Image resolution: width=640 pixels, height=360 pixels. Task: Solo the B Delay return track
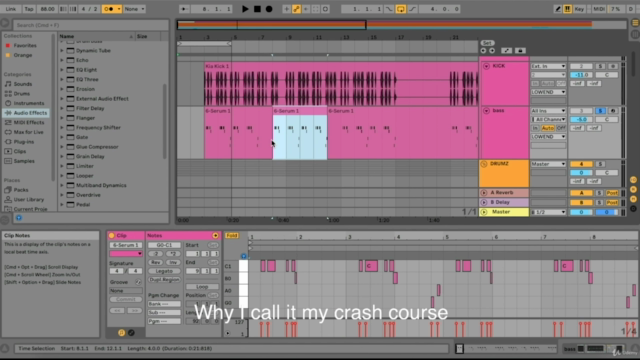[600, 202]
